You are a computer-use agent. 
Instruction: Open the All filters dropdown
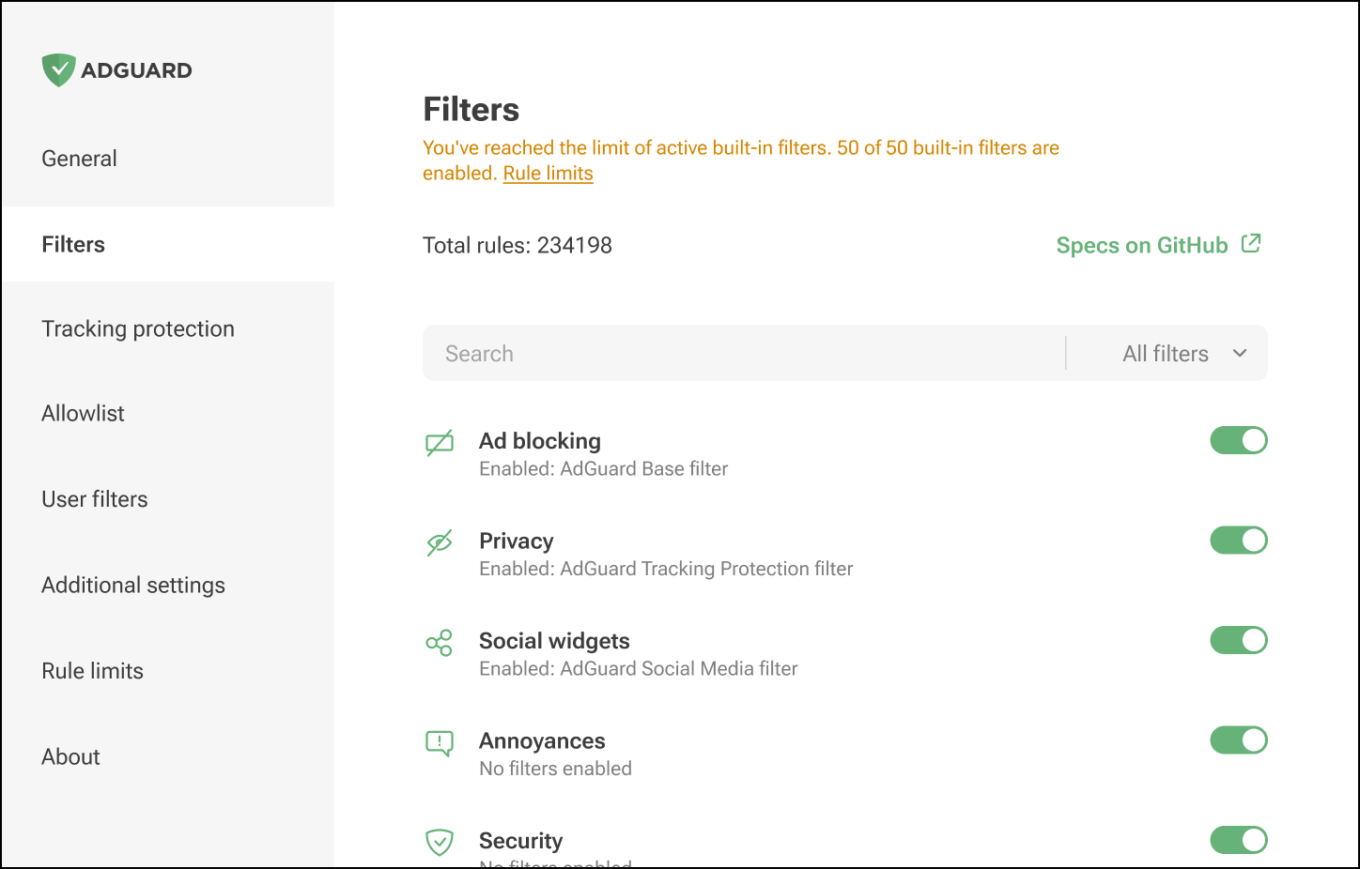coord(1183,353)
